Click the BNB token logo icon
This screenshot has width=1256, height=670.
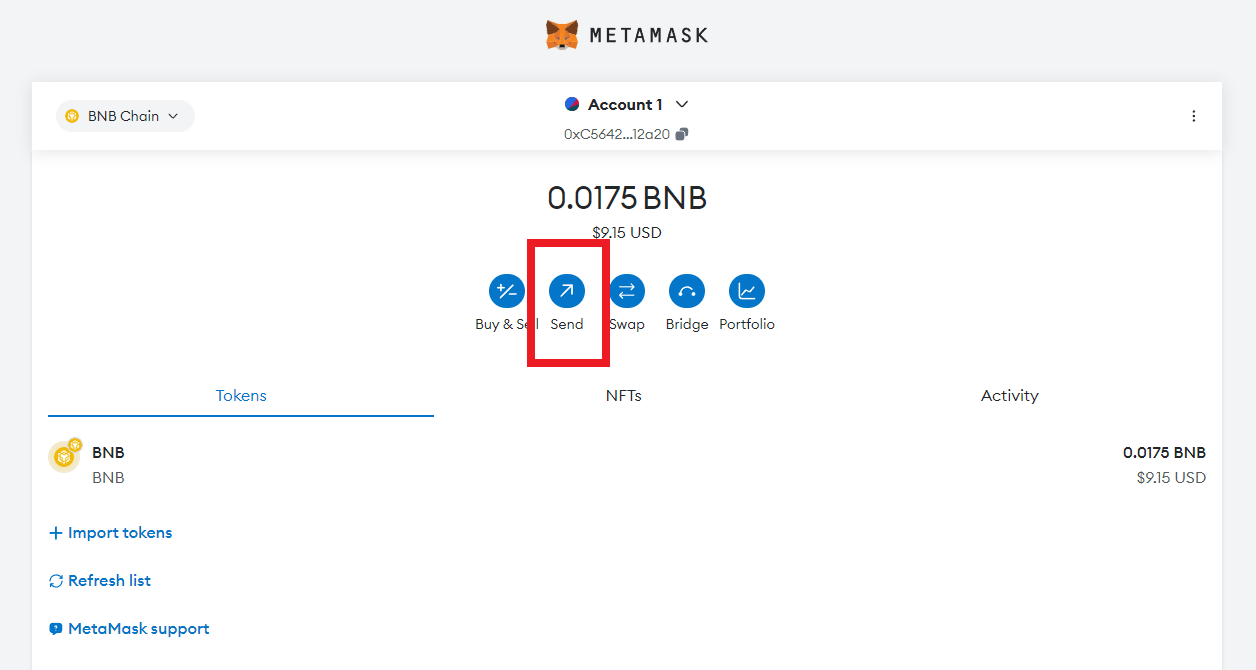coord(64,457)
